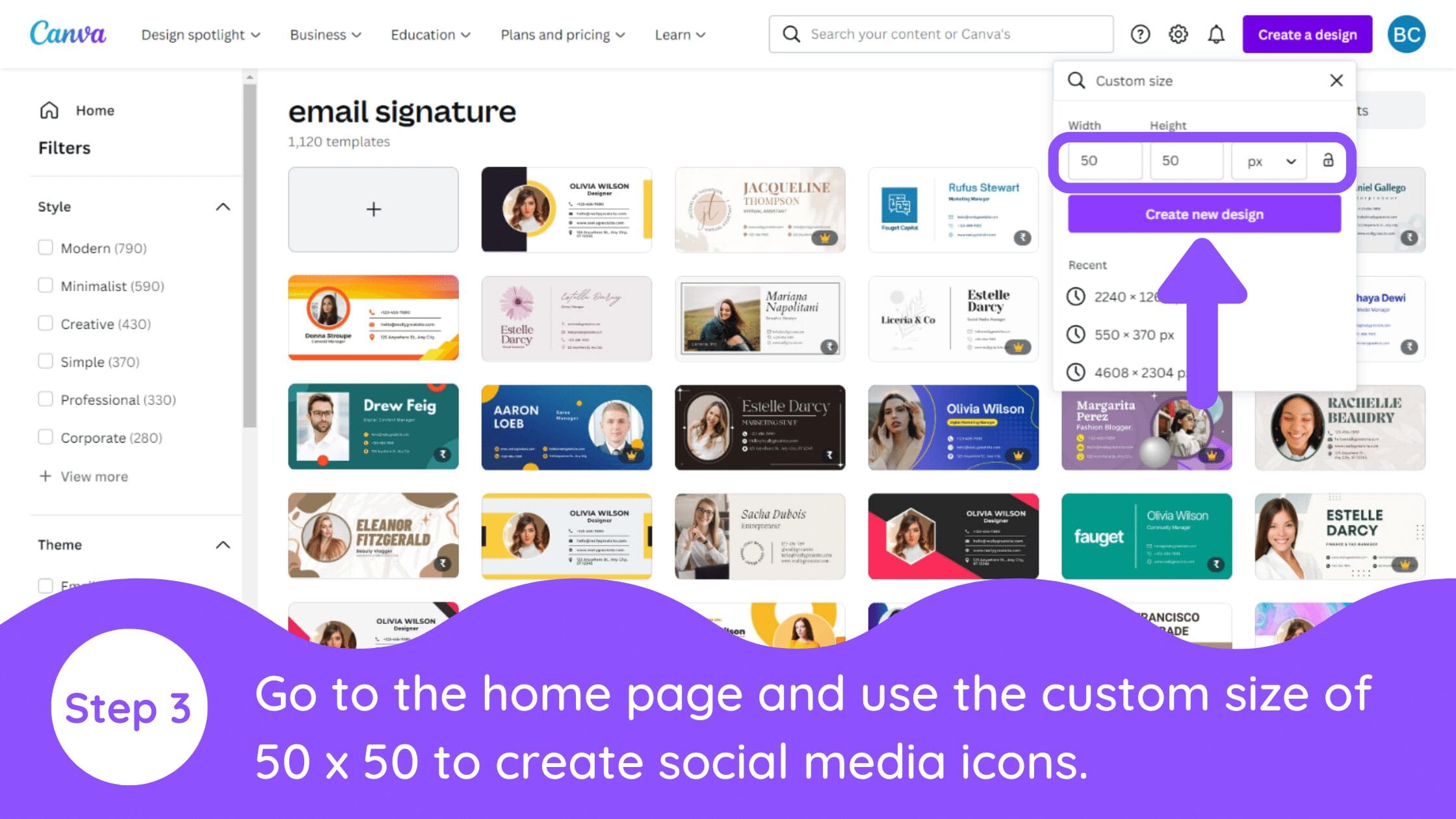The image size is (1456, 819).
Task: Click the notifications bell icon
Action: [x=1216, y=34]
